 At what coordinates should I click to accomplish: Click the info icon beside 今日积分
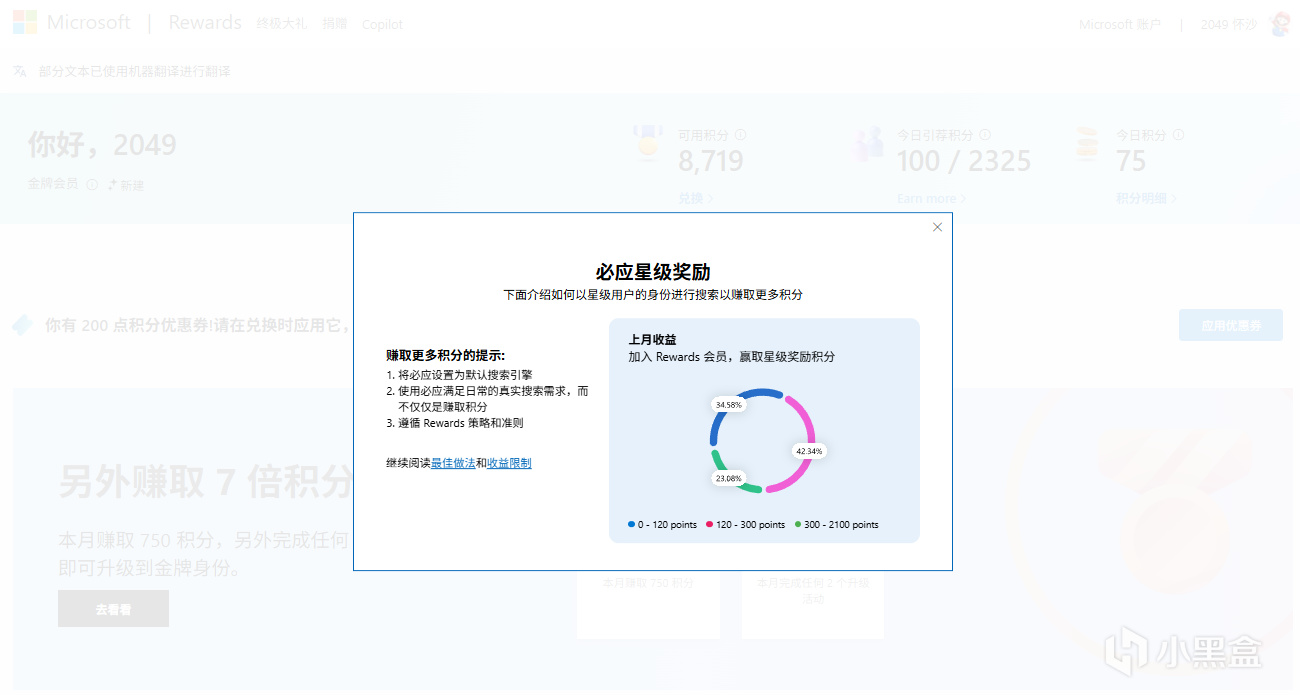[x=1178, y=135]
